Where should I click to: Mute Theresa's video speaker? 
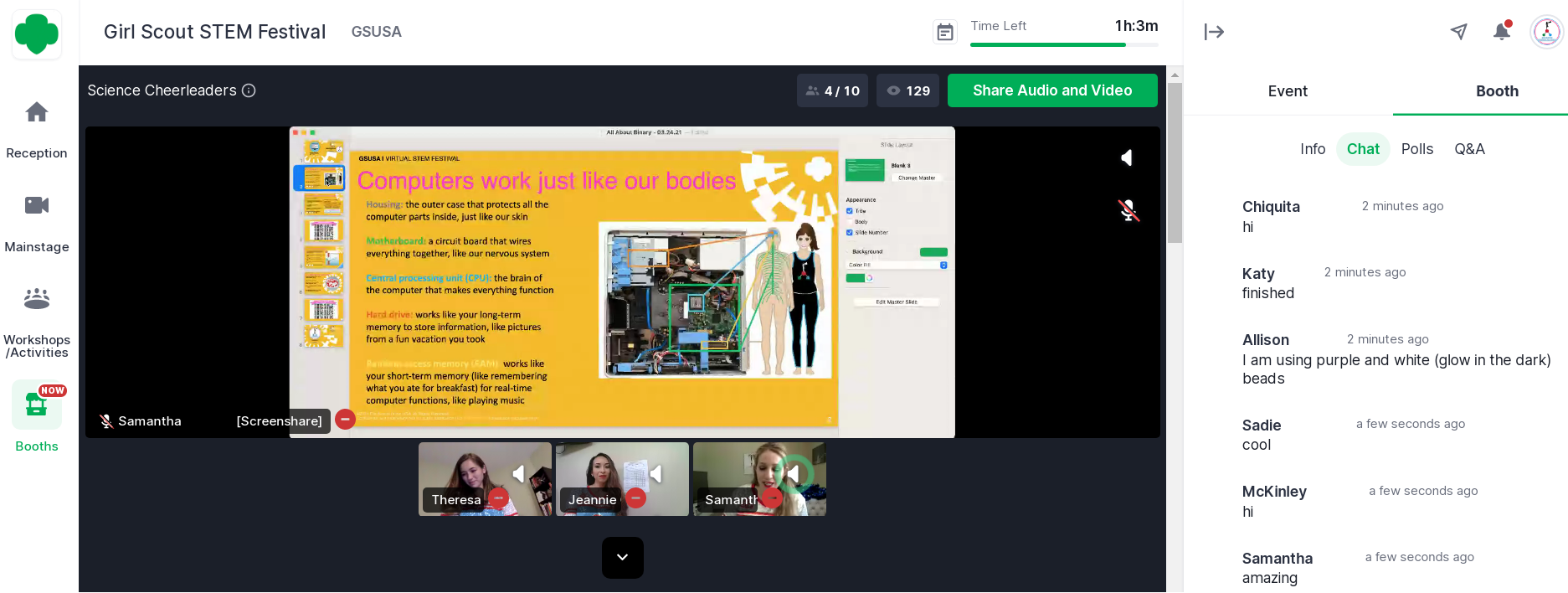click(x=519, y=474)
